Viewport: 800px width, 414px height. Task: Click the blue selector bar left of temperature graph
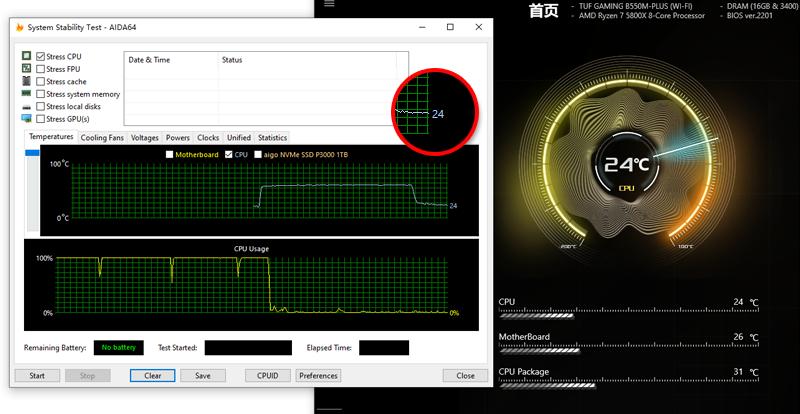(33, 153)
